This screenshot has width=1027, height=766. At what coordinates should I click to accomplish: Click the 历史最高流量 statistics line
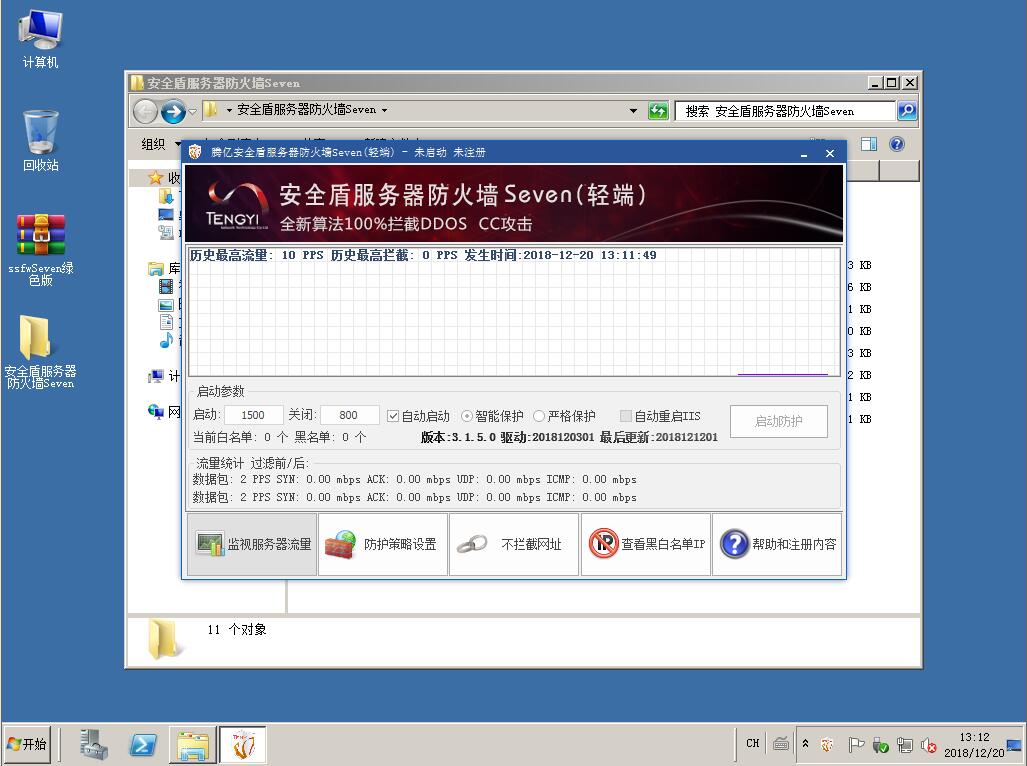(423, 255)
